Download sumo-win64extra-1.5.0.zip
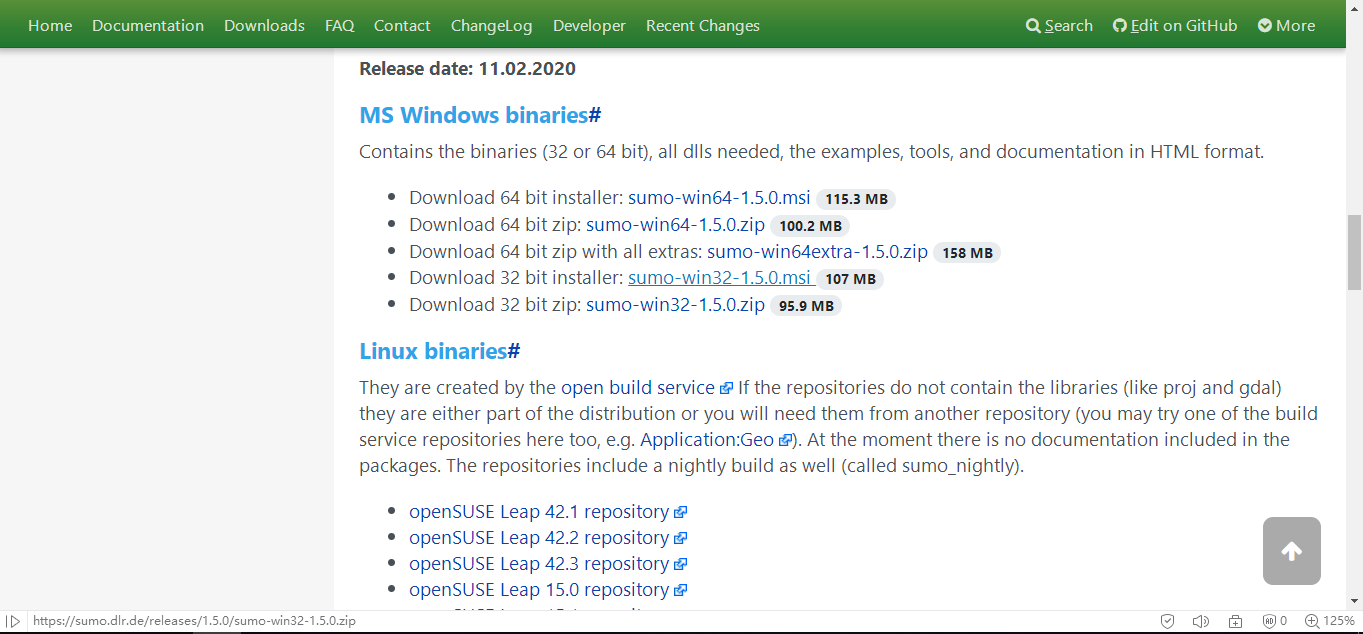Viewport: 1363px width, 634px height. coord(817,252)
